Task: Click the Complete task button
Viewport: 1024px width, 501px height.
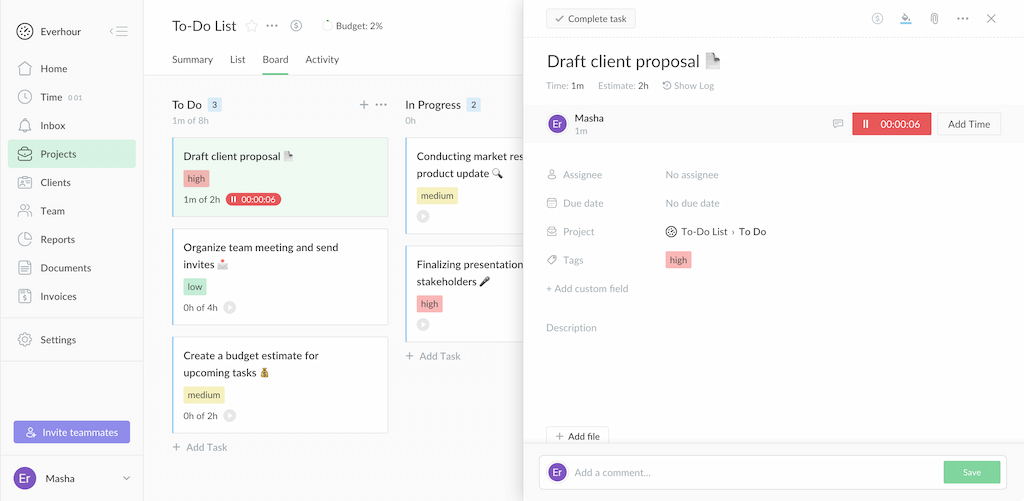Action: tap(590, 19)
